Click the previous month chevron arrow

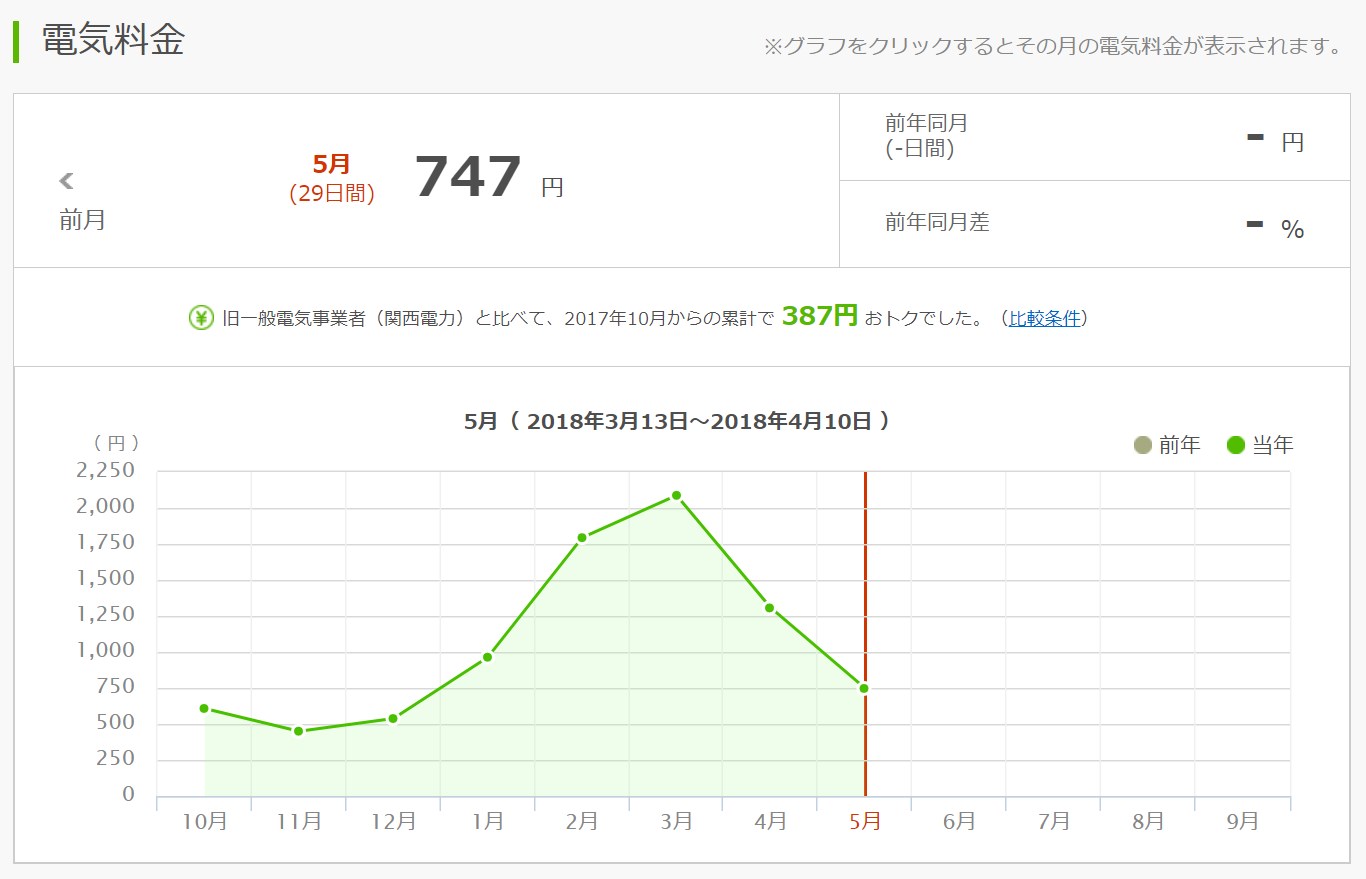tap(67, 181)
